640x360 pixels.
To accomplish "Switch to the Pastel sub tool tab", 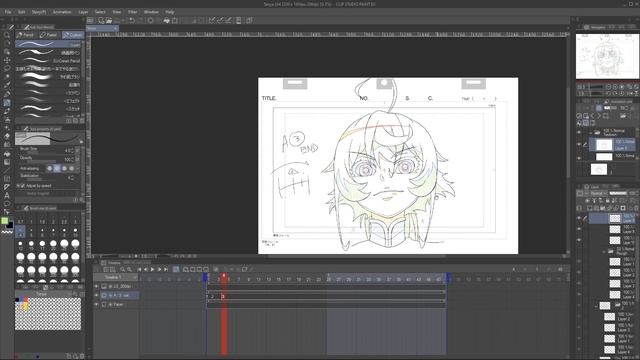I will pos(49,35).
